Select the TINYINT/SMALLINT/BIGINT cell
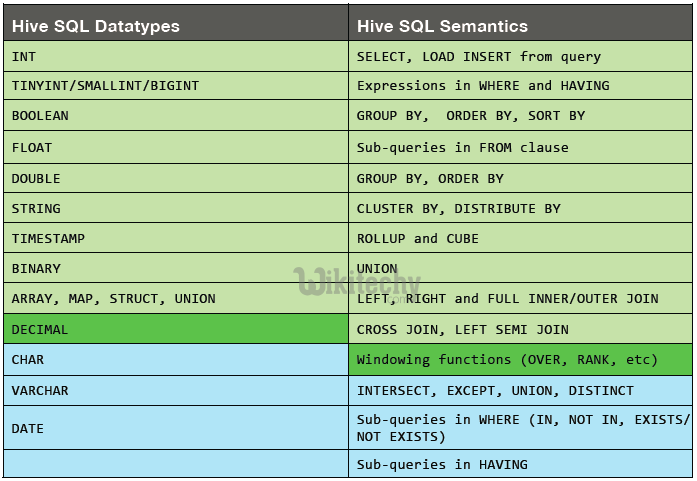 click(x=175, y=86)
